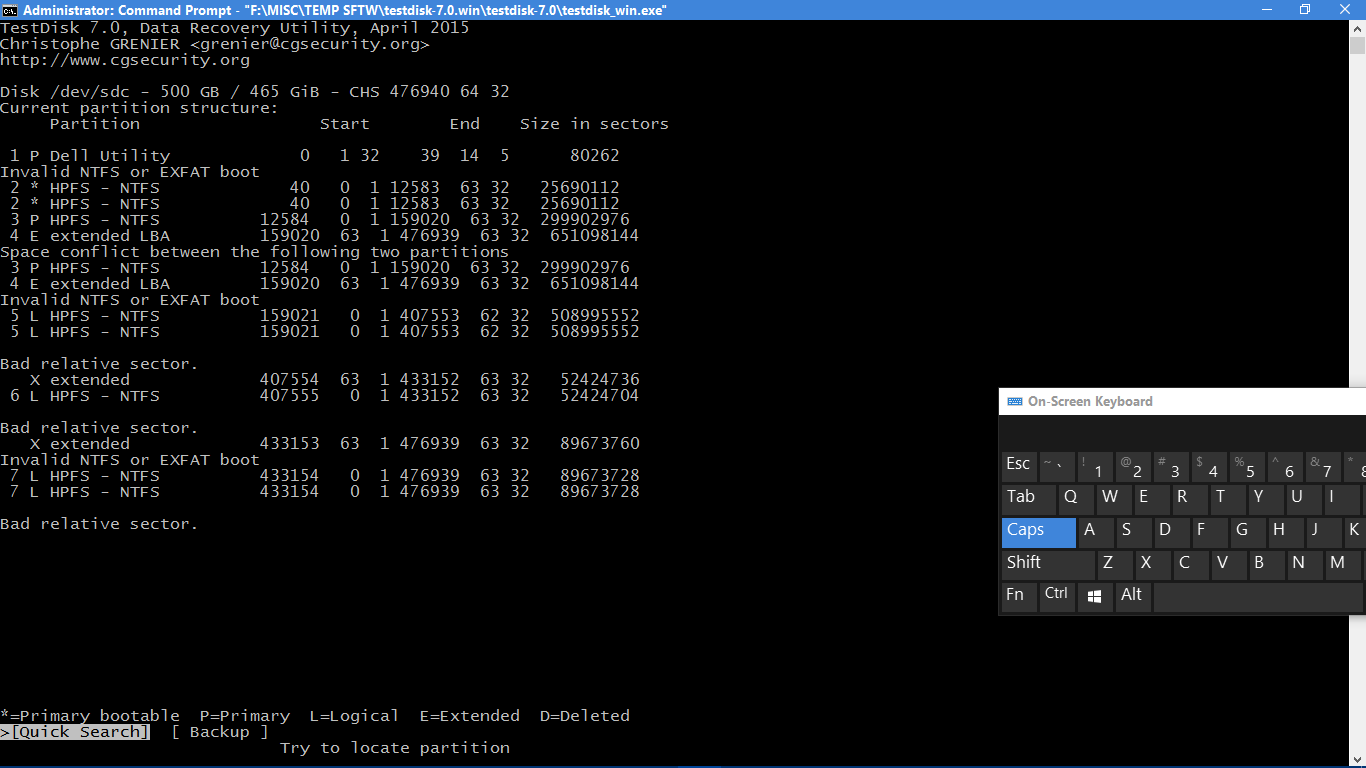Click the Command Prompt vertical scrollbar thumb
Image resolution: width=1366 pixels, height=768 pixels.
coord(1357,46)
